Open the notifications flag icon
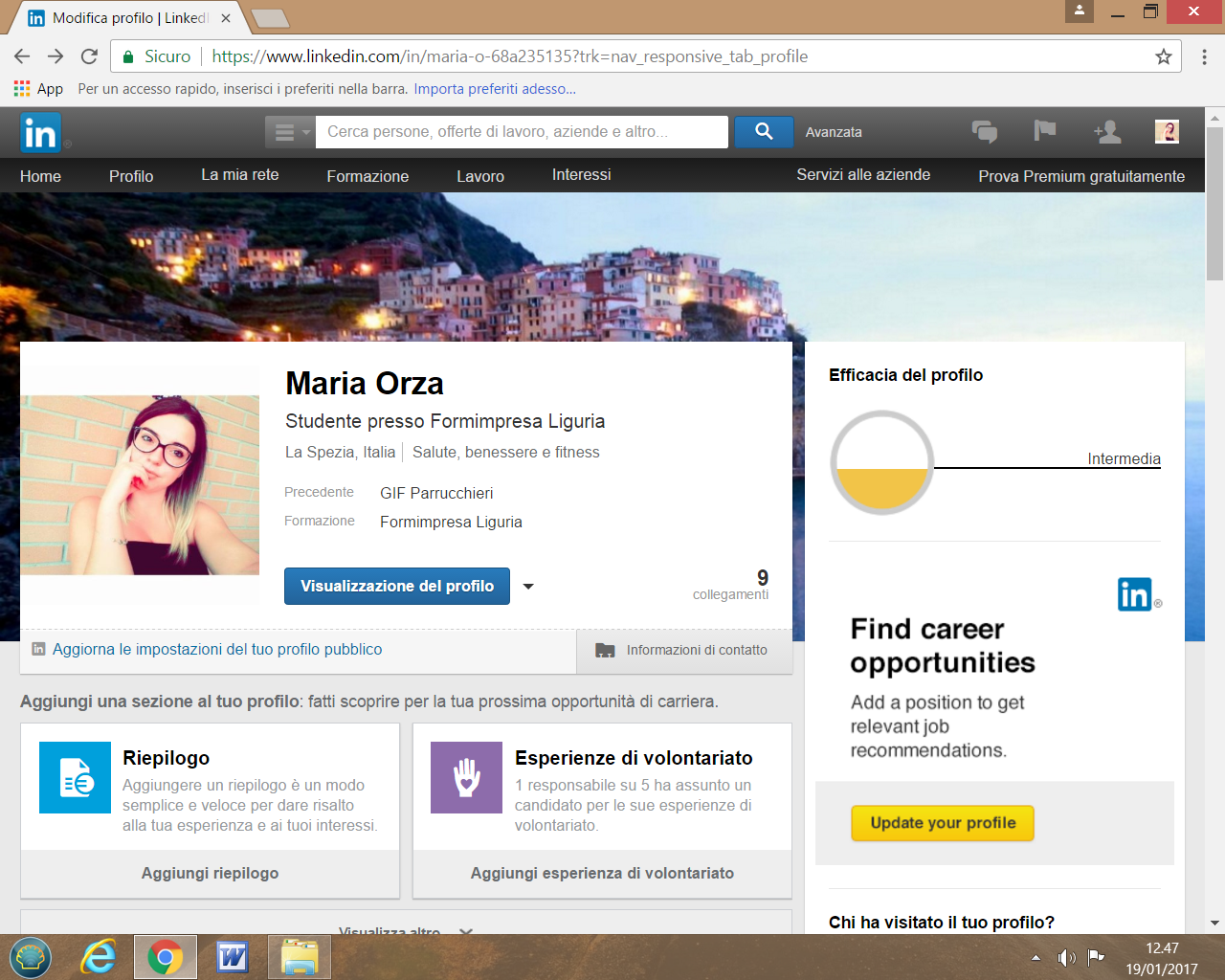1225x980 pixels. pyautogui.click(x=1045, y=131)
